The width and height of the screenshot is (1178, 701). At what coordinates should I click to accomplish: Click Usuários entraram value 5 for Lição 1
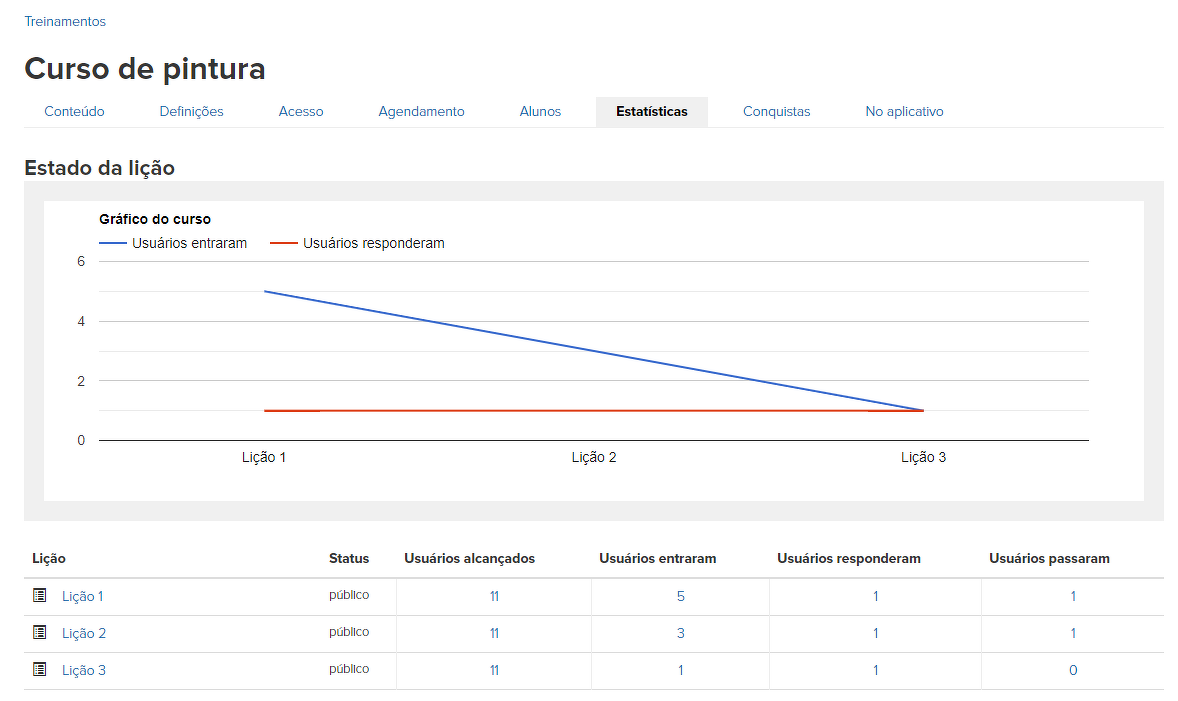pos(681,596)
